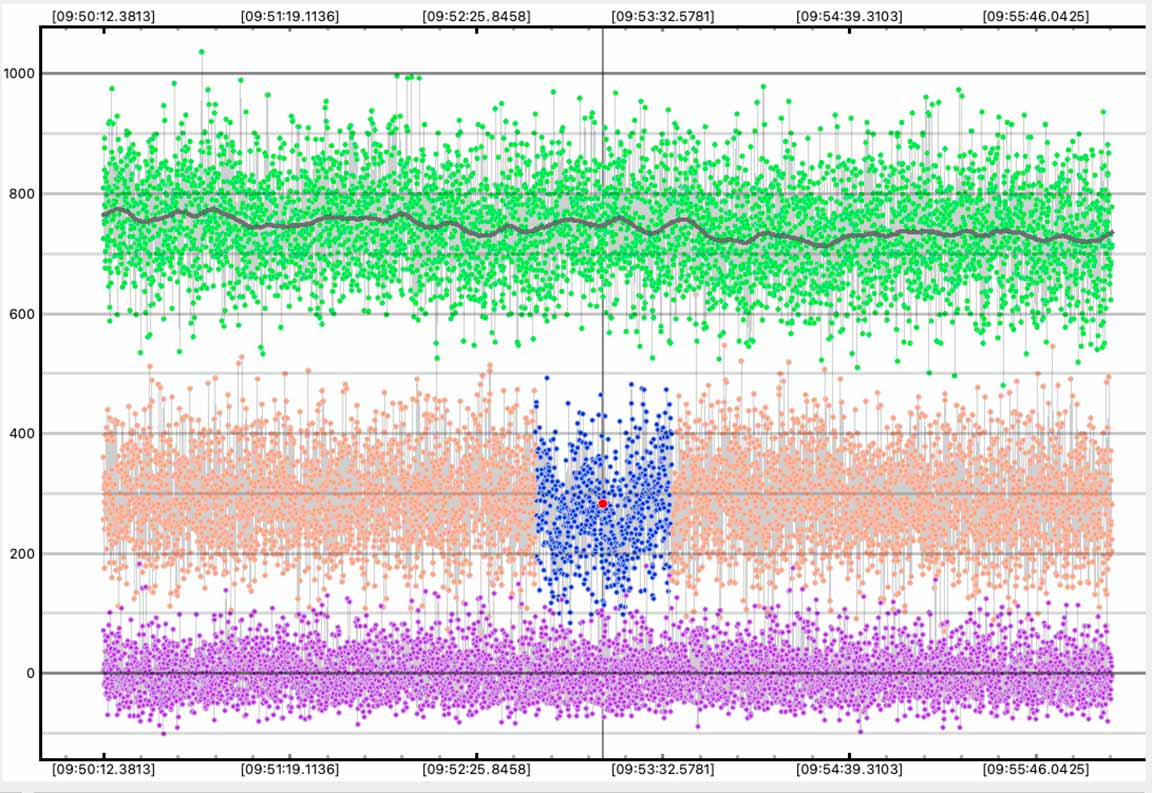Viewport: 1152px width, 793px height.
Task: Click the bottom axis label 09:55:46.0425
Action: 1036,769
